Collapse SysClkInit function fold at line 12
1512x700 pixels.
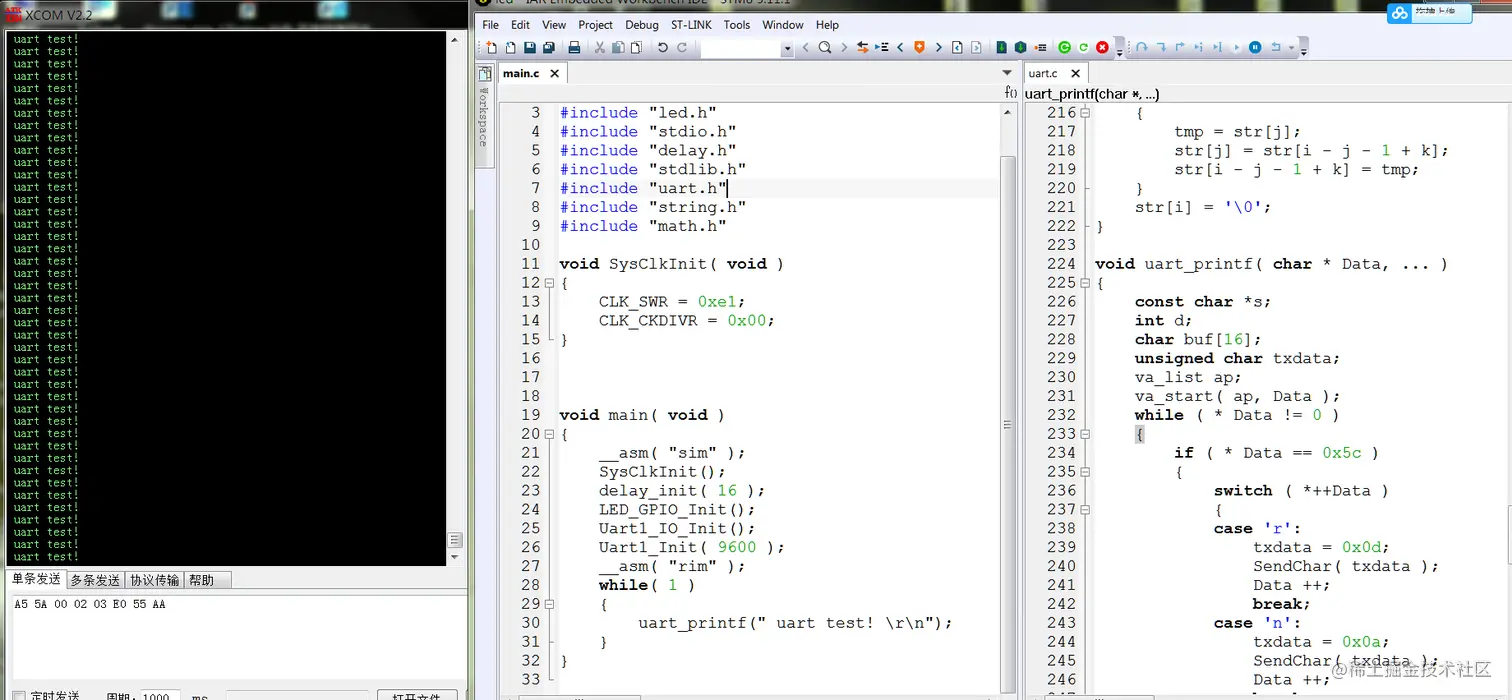tap(549, 283)
